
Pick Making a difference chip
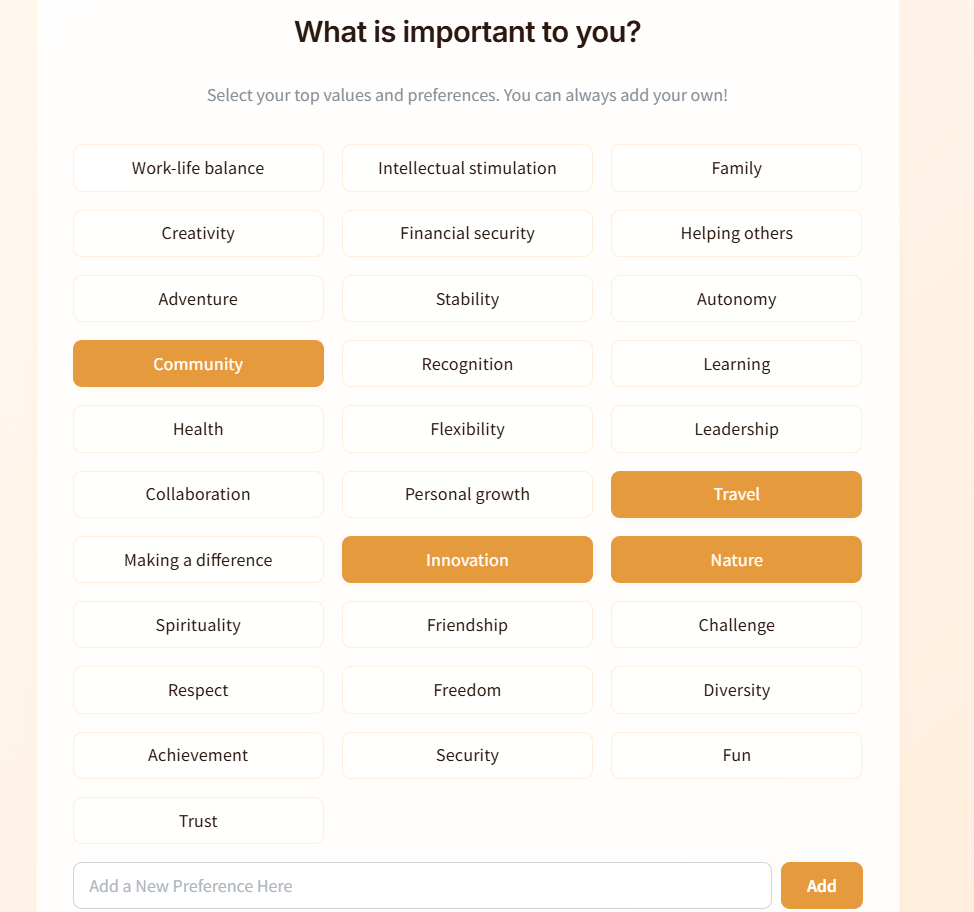click(x=198, y=560)
